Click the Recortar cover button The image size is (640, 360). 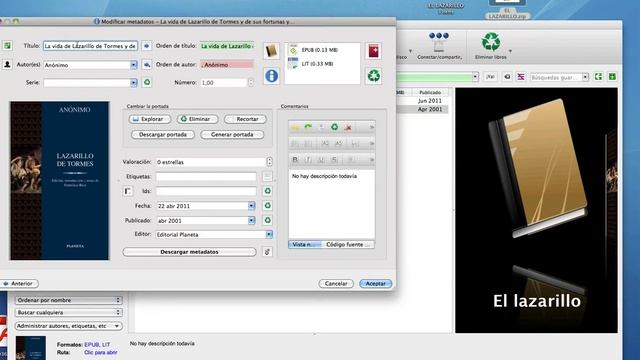point(245,119)
